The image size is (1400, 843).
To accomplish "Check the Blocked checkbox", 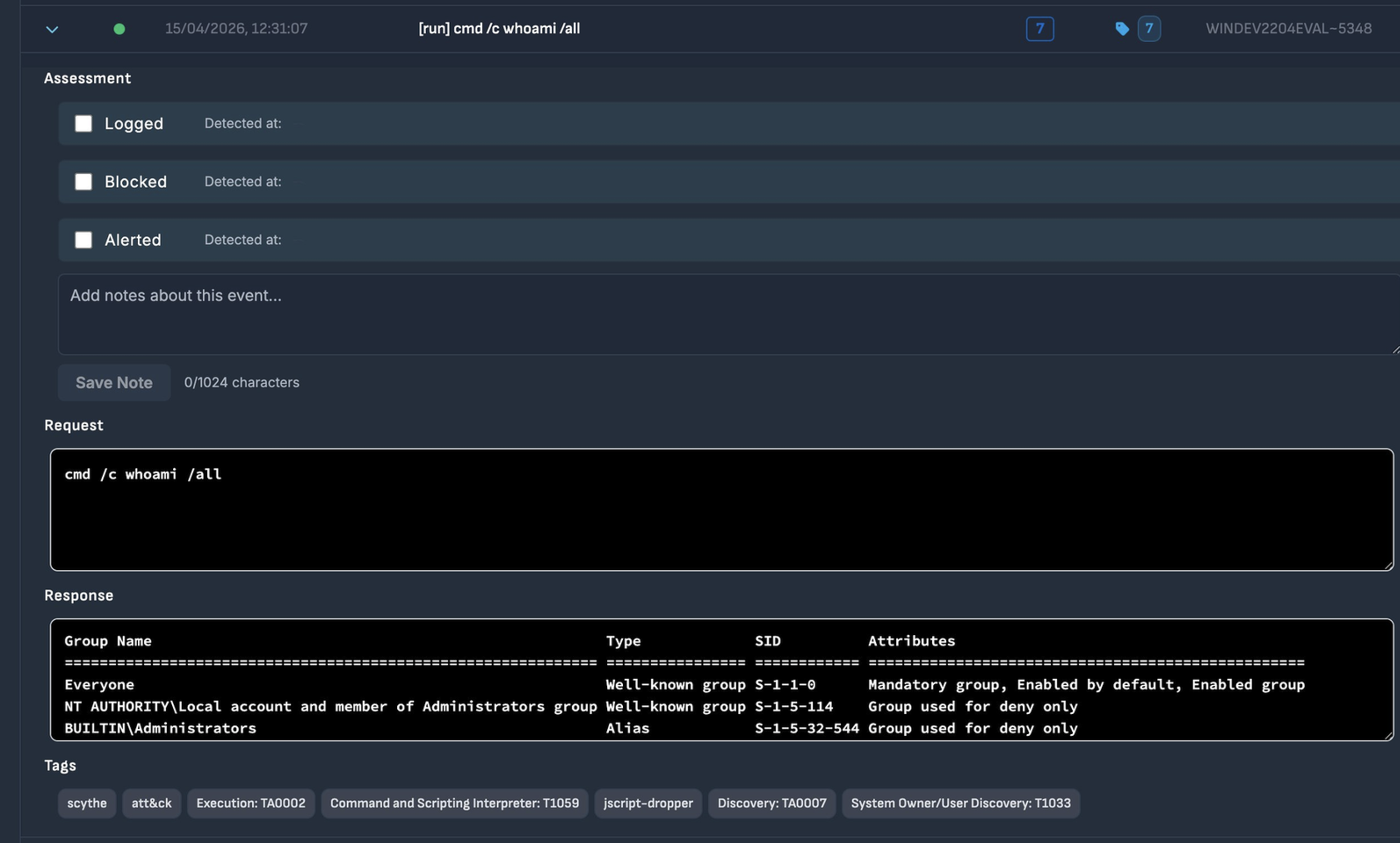I will [84, 182].
